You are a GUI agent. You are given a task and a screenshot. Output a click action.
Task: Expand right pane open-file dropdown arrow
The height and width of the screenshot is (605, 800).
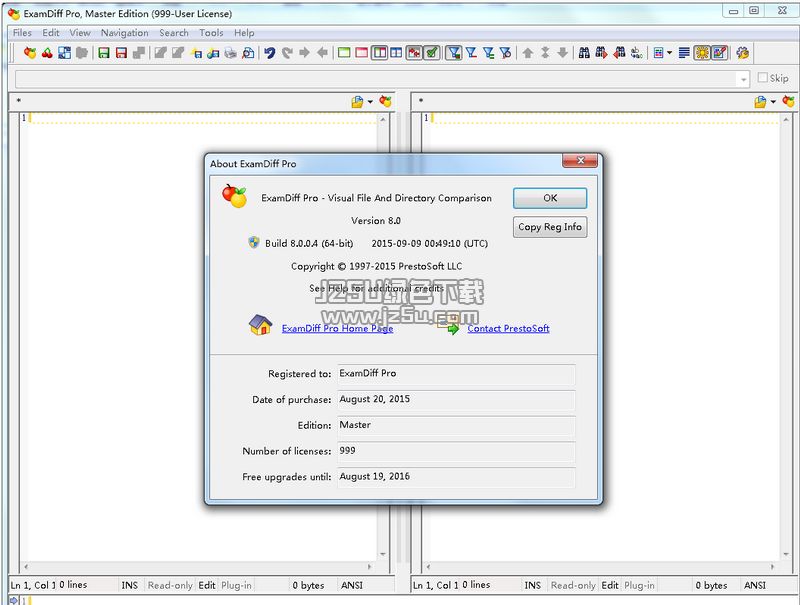click(773, 102)
